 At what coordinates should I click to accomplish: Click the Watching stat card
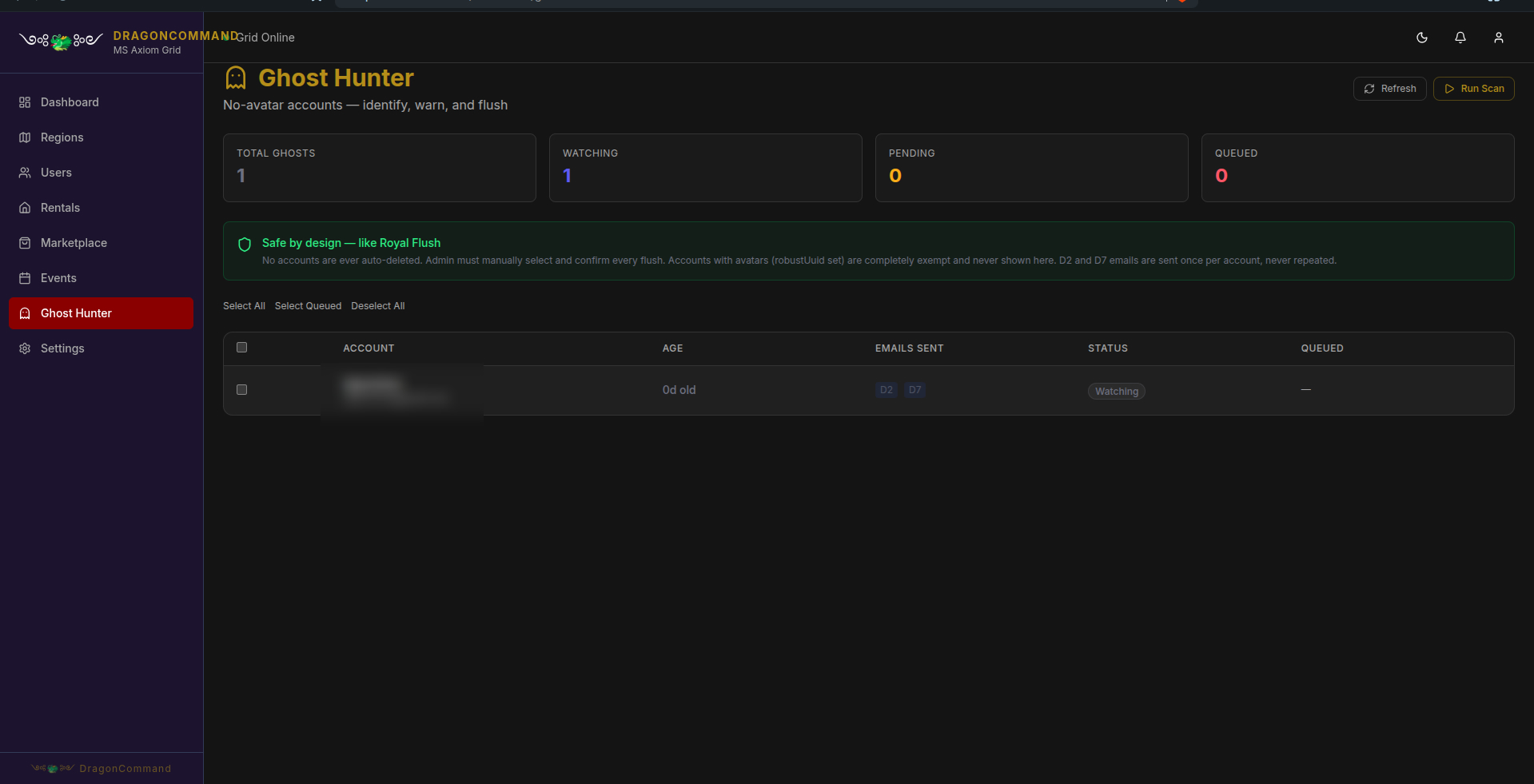coord(706,168)
